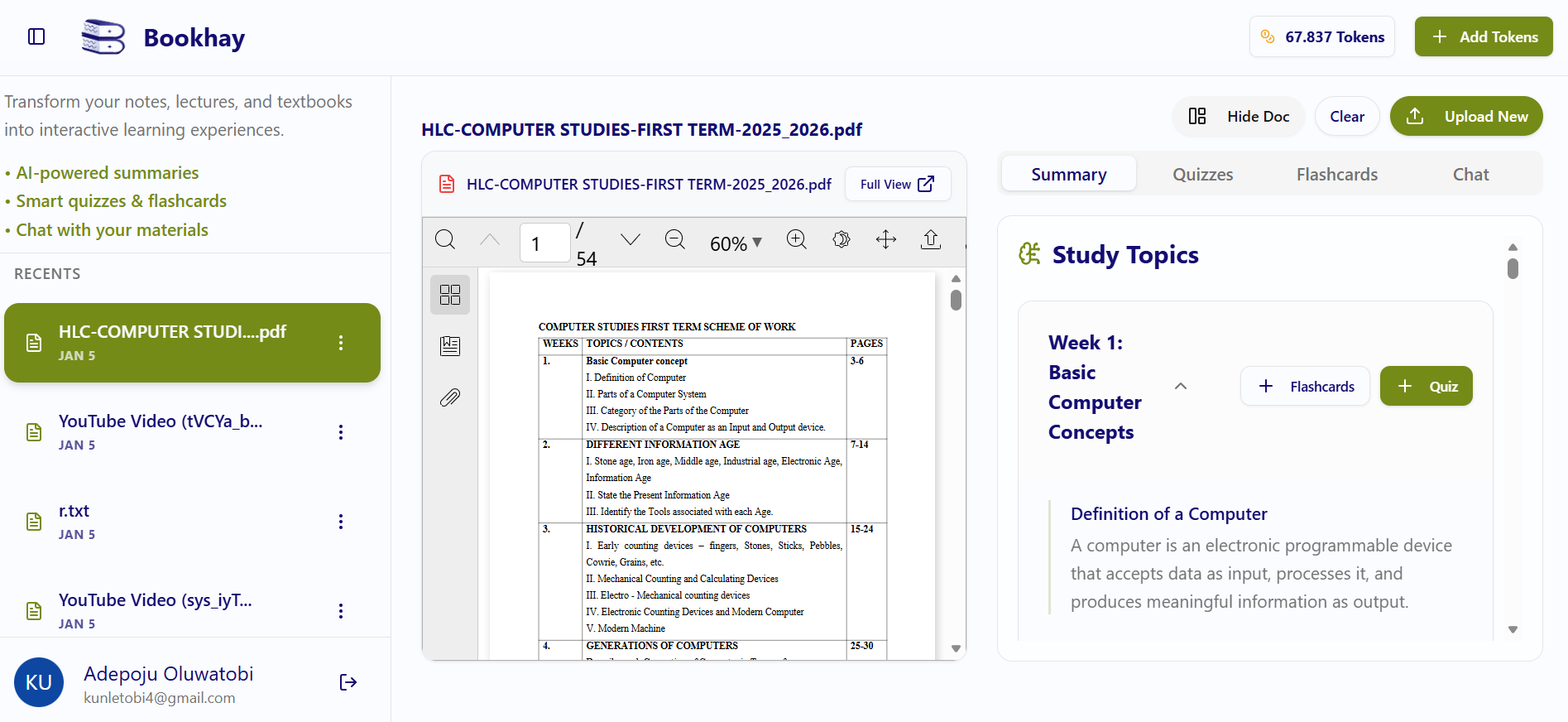Switch to the Flashcards tab
The image size is (1568, 722).
[x=1336, y=175]
